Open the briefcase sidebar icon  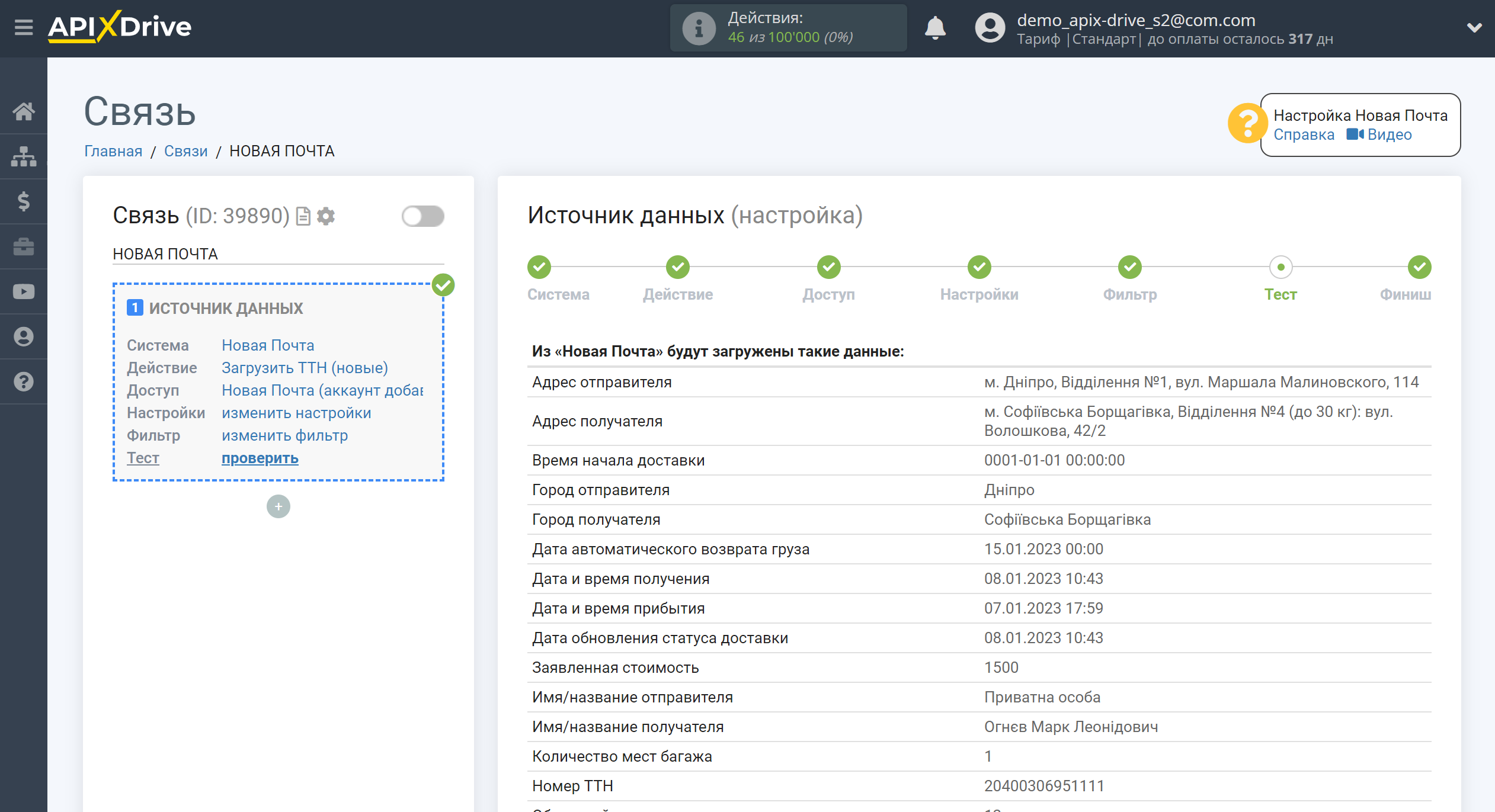pyautogui.click(x=24, y=246)
